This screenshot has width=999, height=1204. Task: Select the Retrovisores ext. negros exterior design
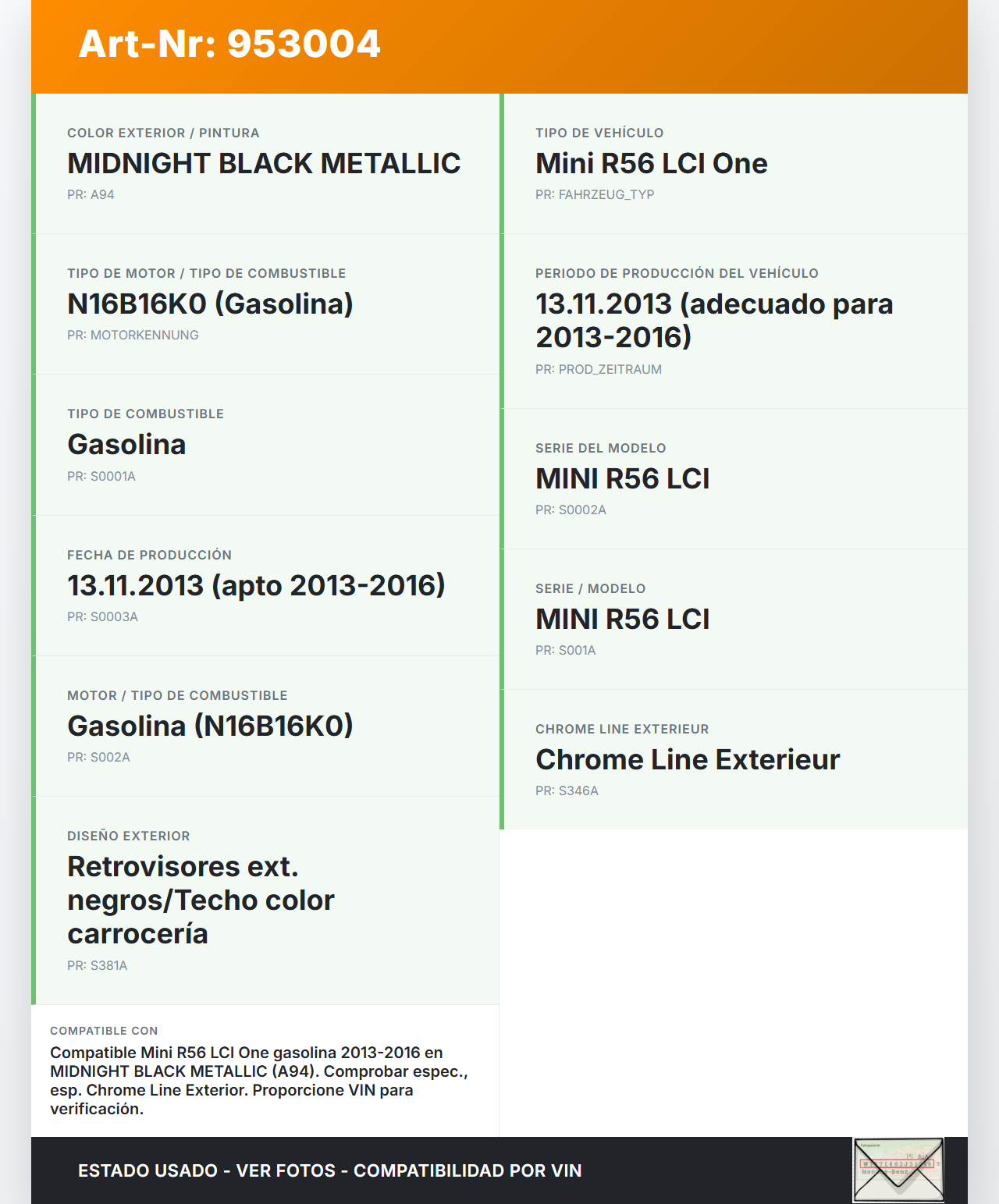[x=201, y=900]
